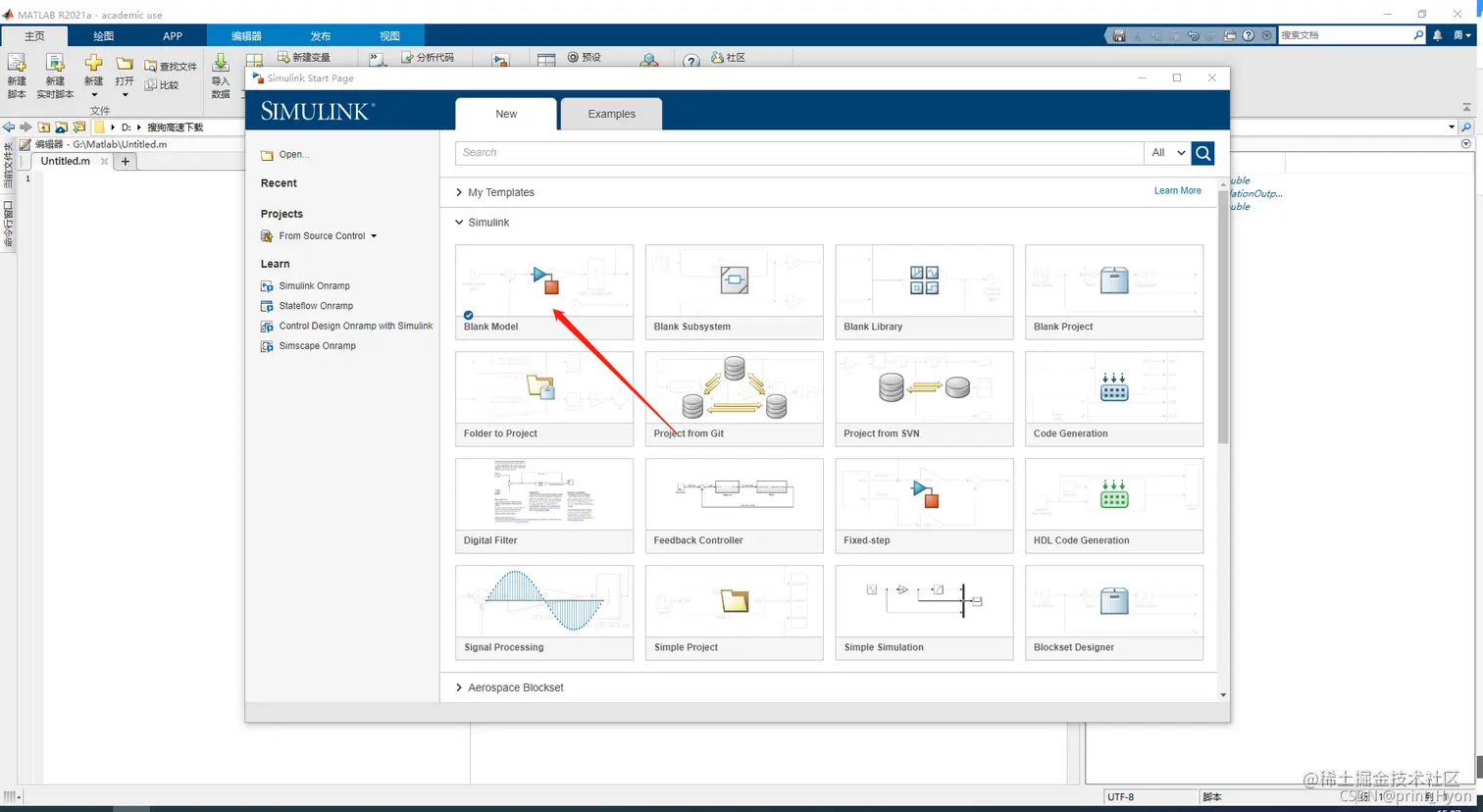Click the help icon in quick access toolbar

click(1249, 35)
